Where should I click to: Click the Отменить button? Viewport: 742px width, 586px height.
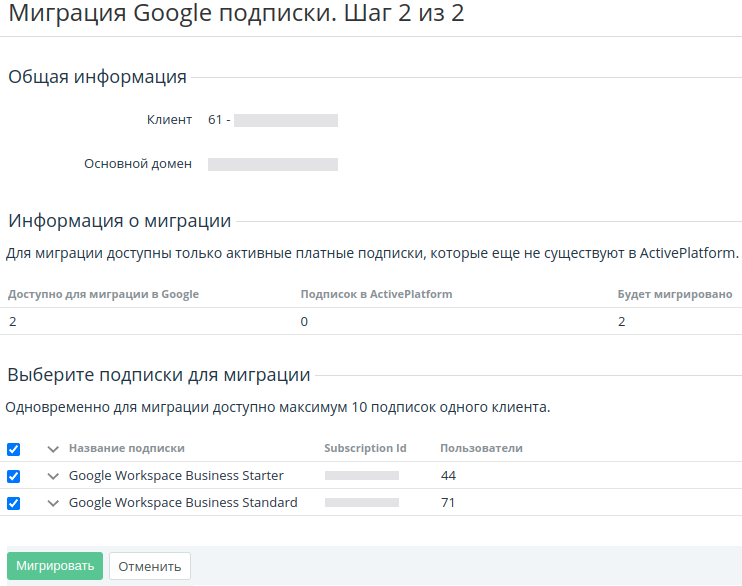click(150, 566)
